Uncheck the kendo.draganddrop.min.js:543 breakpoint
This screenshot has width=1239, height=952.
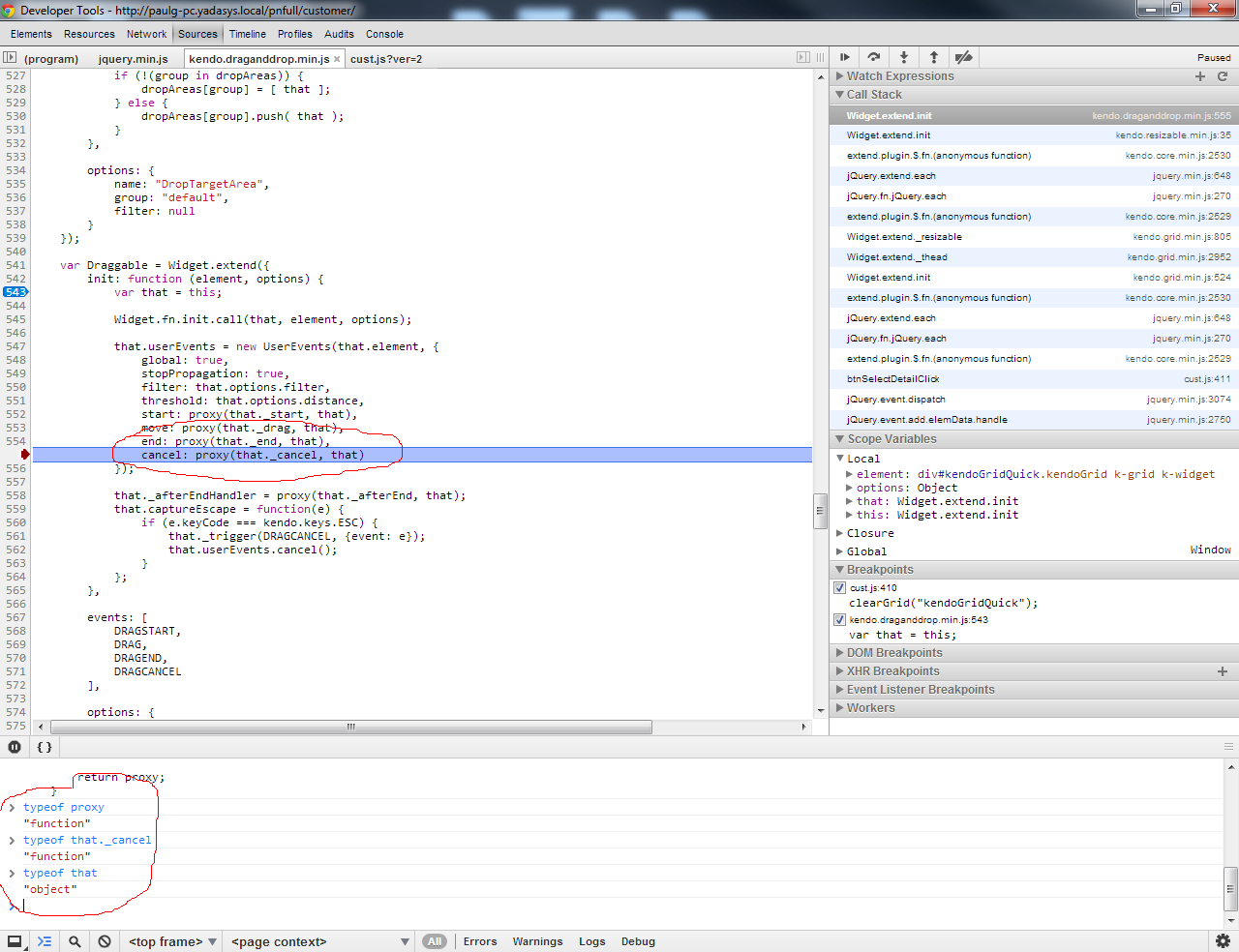pos(840,619)
